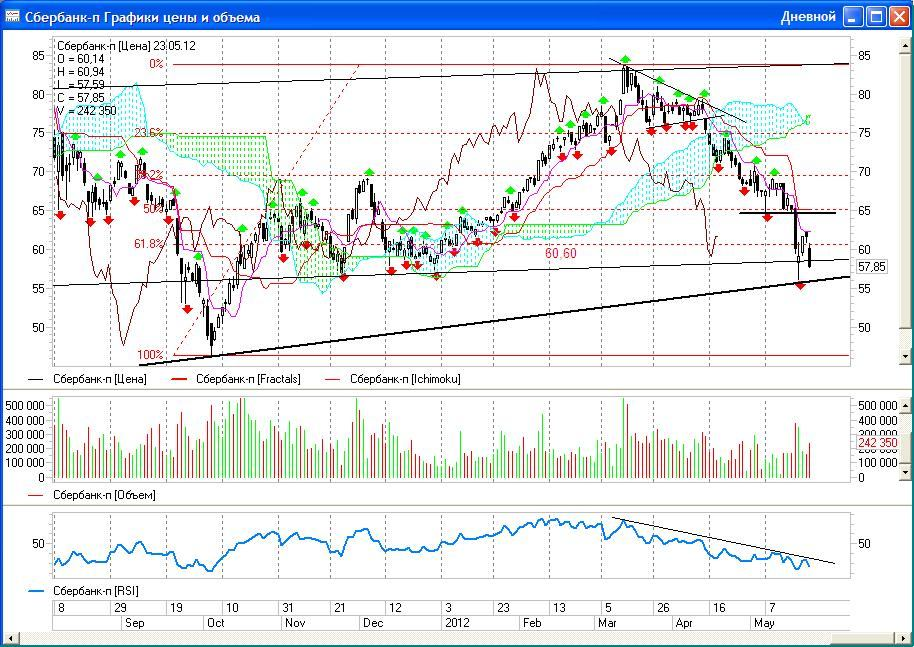Click the date label 23 on time axis

[x=503, y=607]
